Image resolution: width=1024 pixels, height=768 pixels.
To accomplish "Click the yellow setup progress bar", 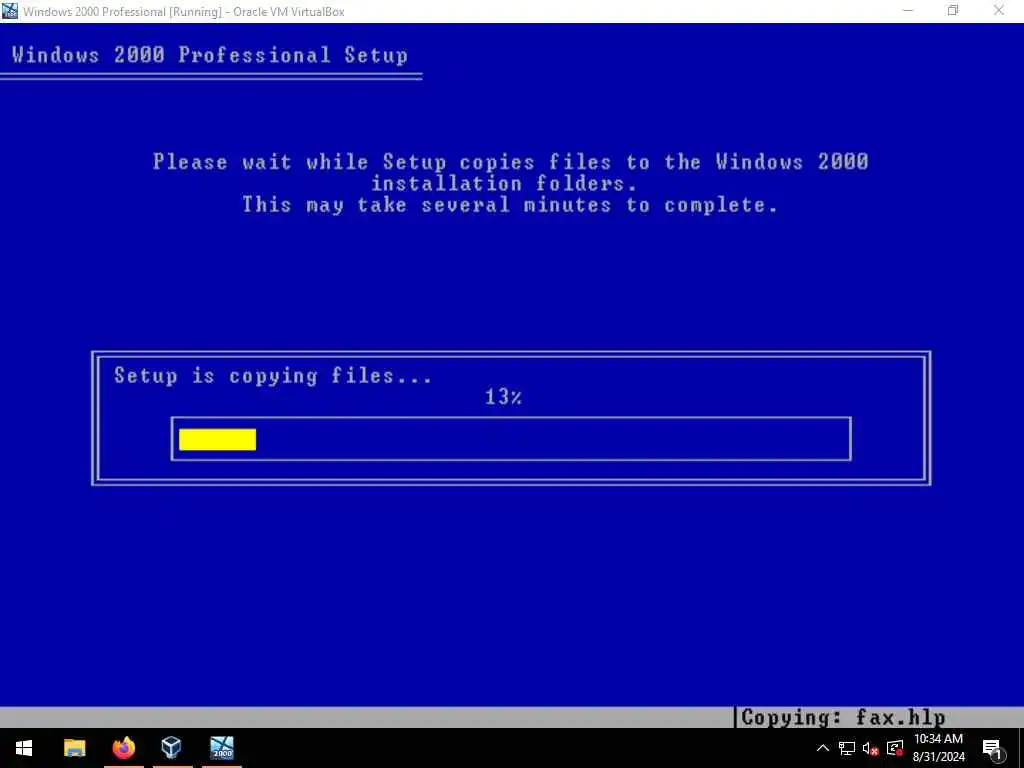I will [217, 440].
